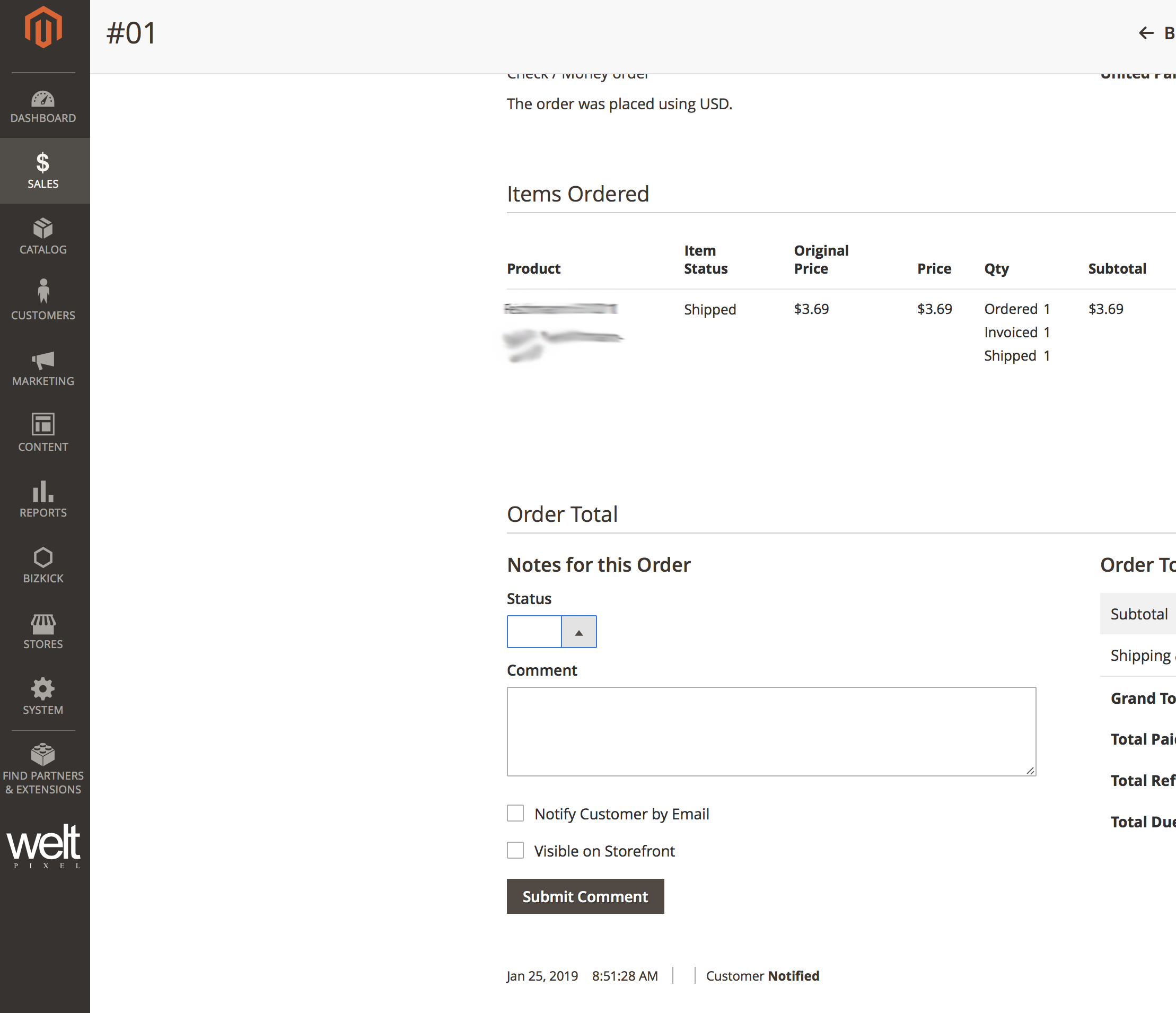Viewport: 1176px width, 1013px height.
Task: Select the Catalog icon
Action: tap(43, 237)
